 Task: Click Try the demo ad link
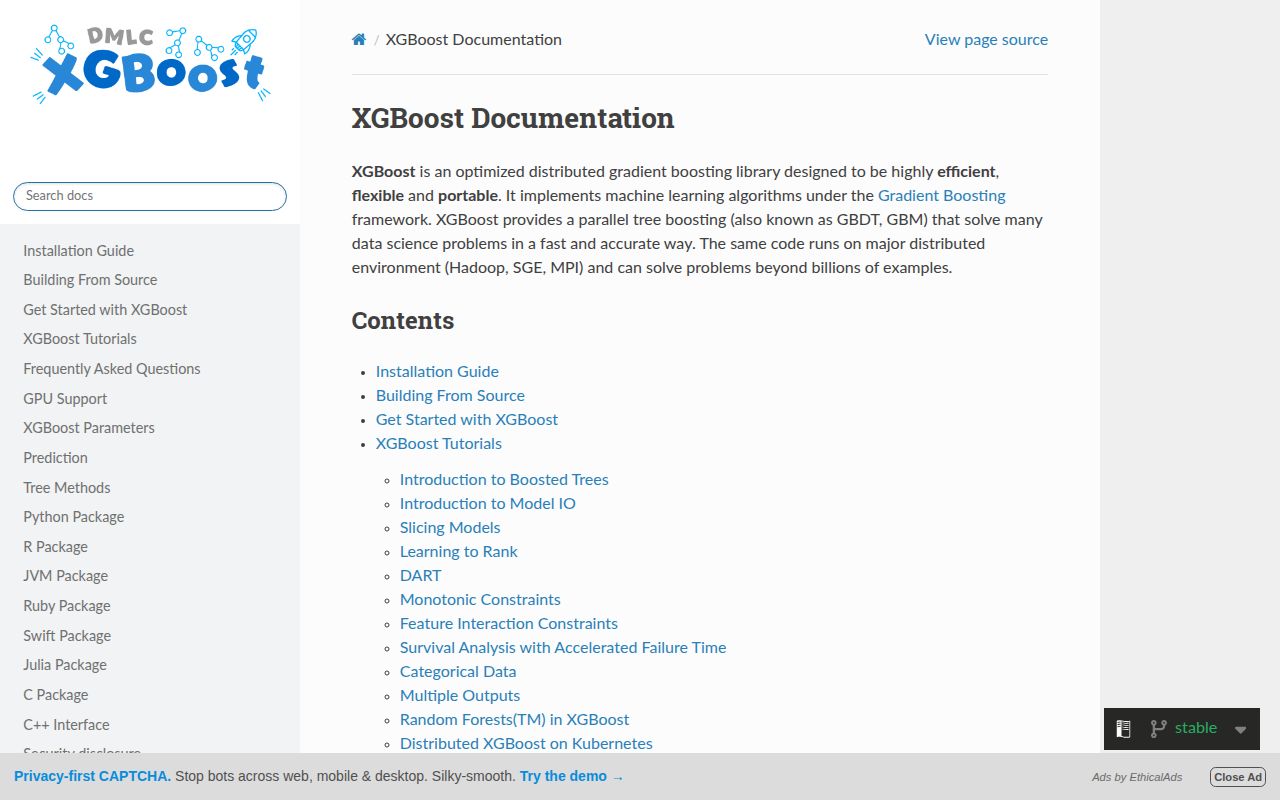(x=571, y=776)
